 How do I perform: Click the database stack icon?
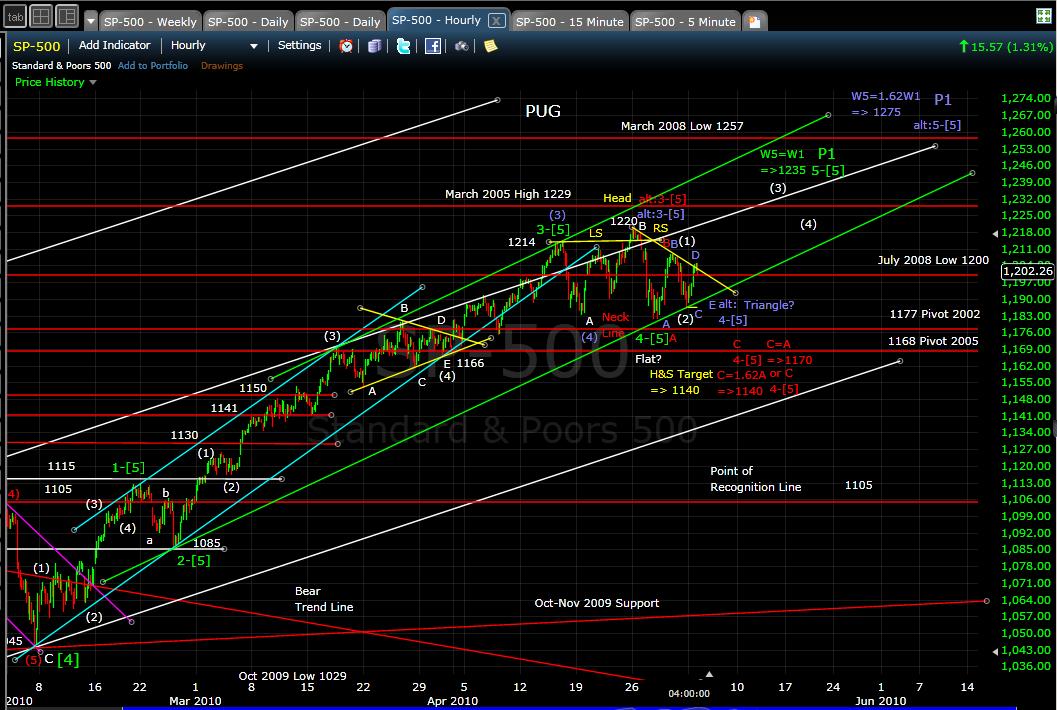374,46
